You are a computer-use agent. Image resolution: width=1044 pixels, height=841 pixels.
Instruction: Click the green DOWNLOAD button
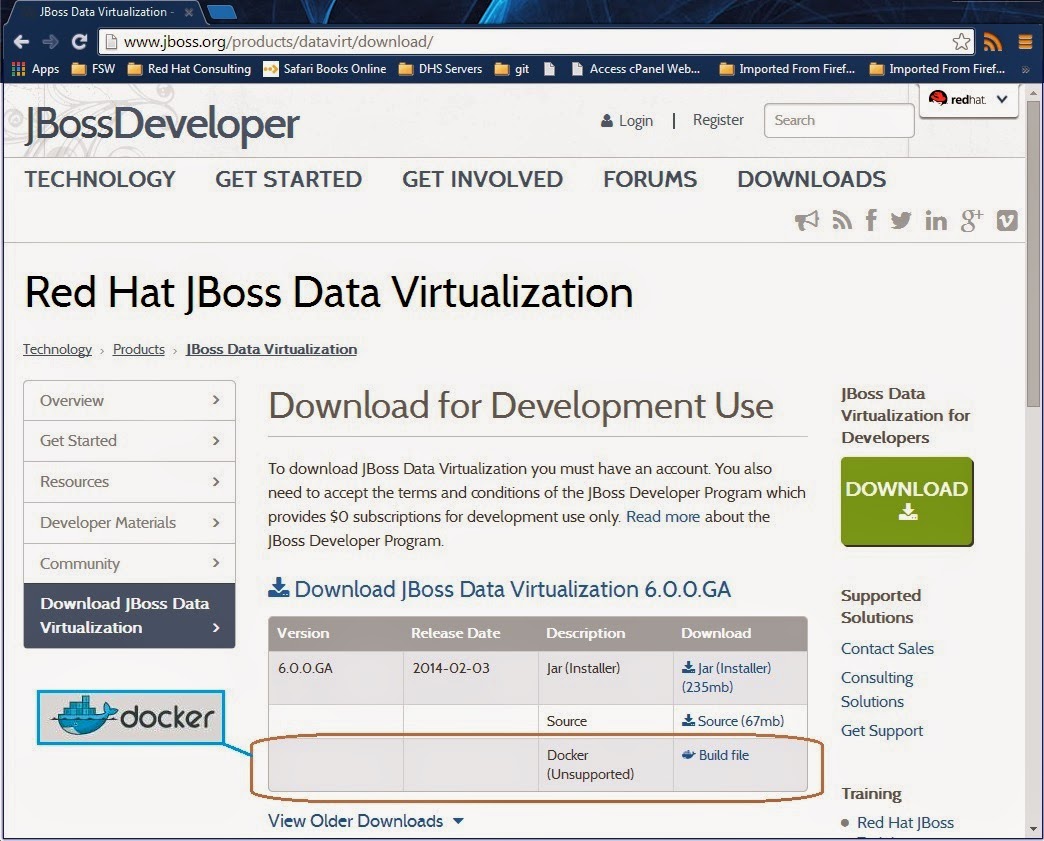coord(907,501)
